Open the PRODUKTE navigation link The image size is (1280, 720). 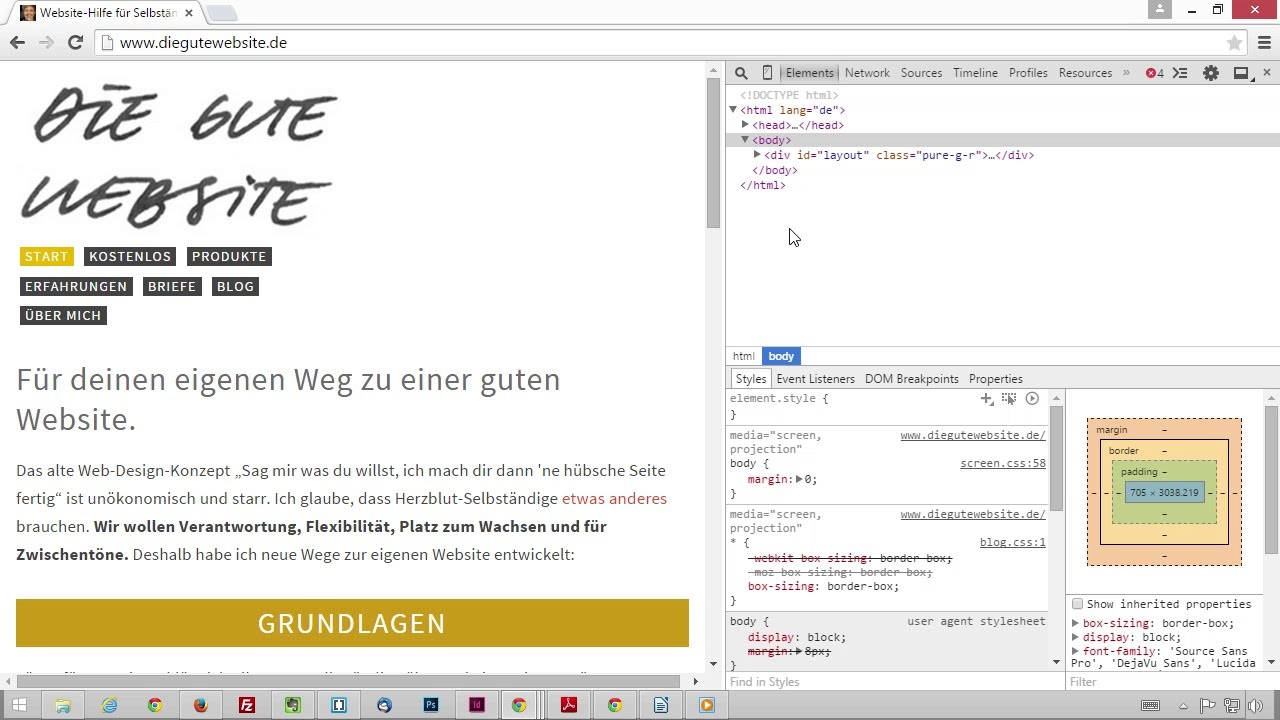click(x=229, y=257)
